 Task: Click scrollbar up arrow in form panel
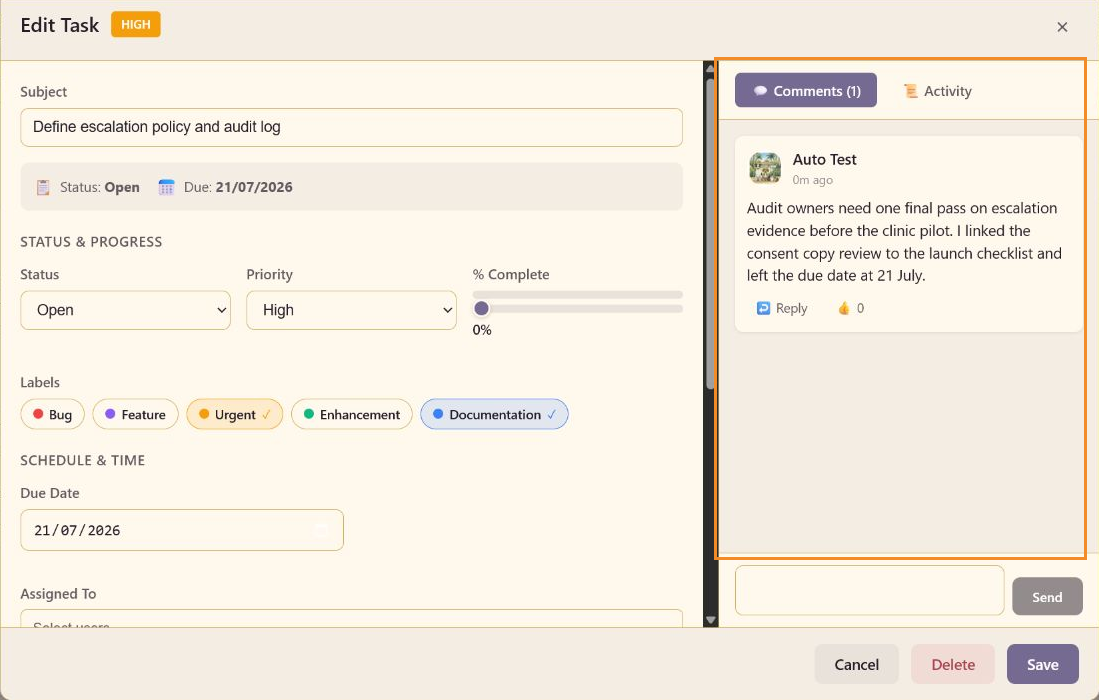click(710, 68)
